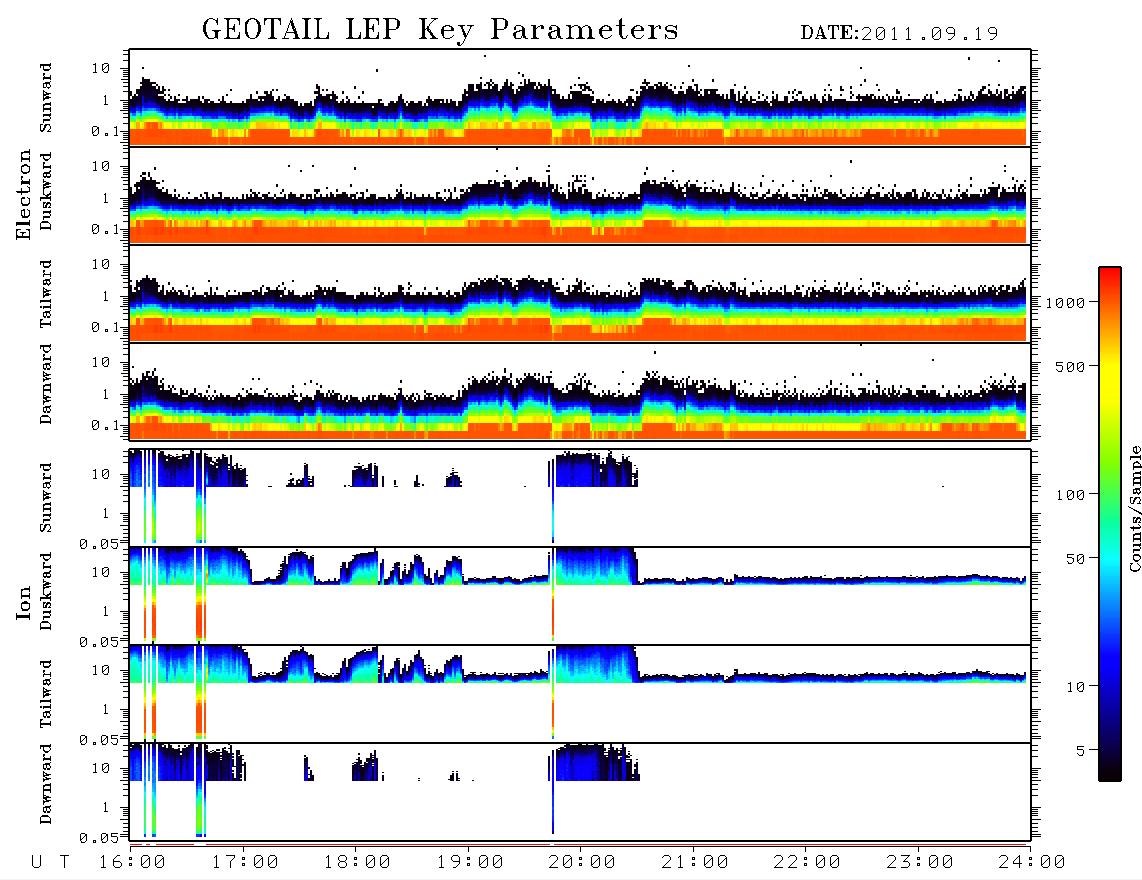The width and height of the screenshot is (1142, 880).
Task: Open the Ion Tailward spectrogram panel
Action: [580, 694]
